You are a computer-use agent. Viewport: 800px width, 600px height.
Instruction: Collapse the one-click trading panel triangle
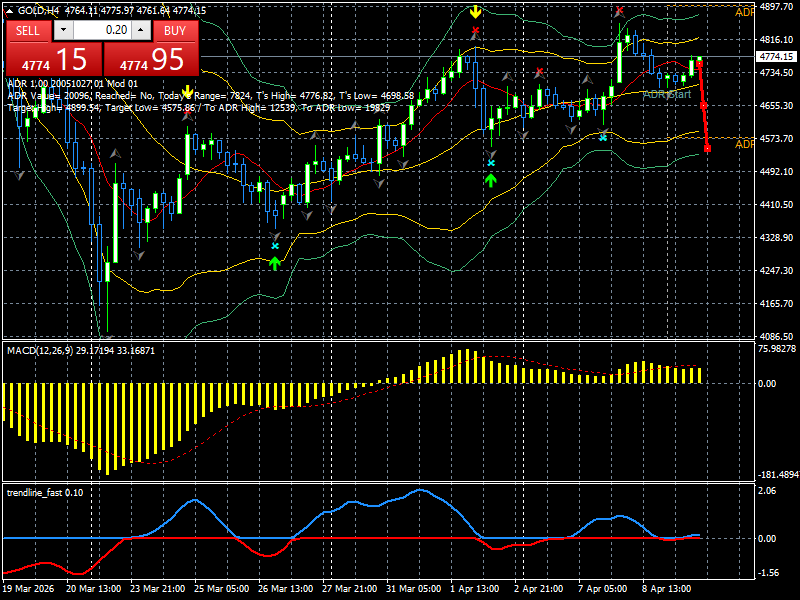click(11, 11)
